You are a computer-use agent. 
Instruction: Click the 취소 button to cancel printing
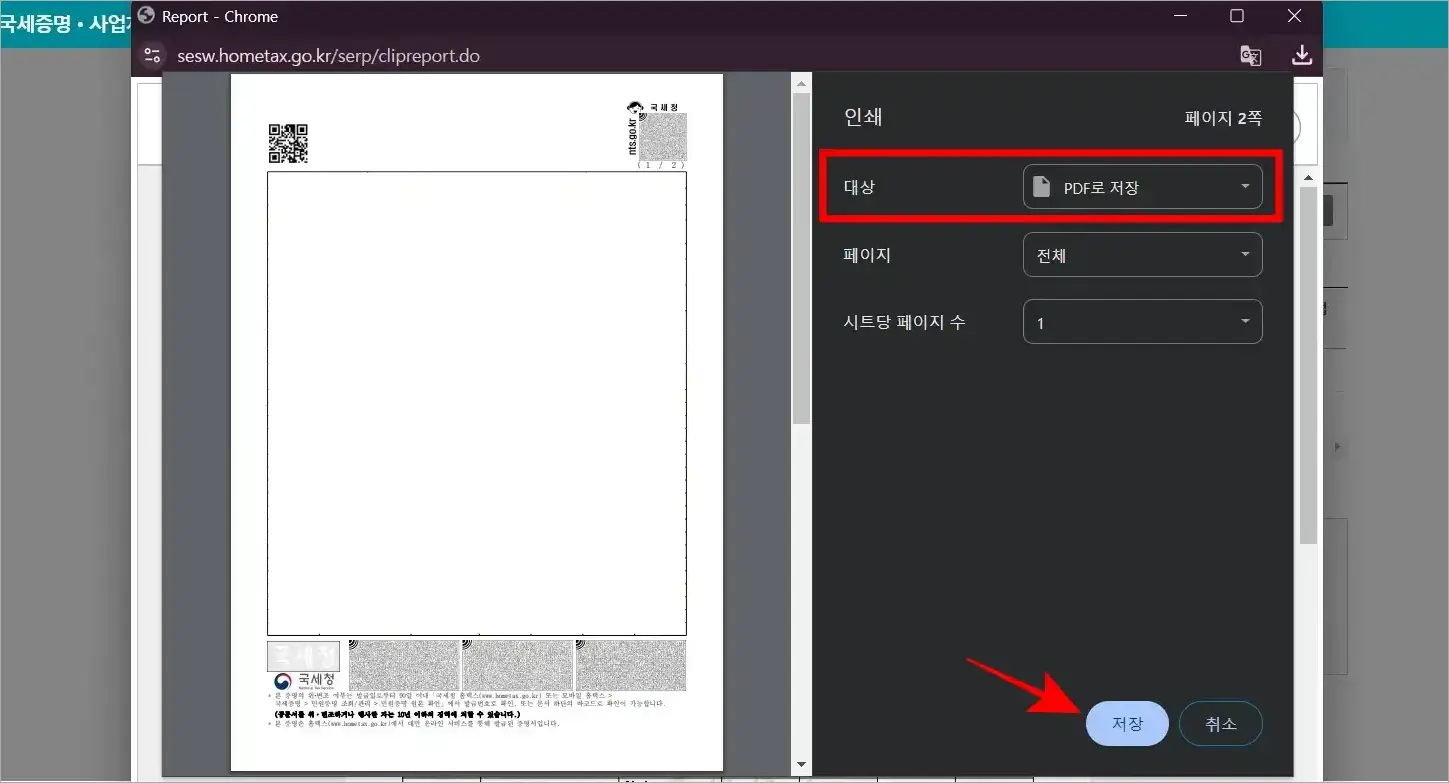[x=1221, y=723]
